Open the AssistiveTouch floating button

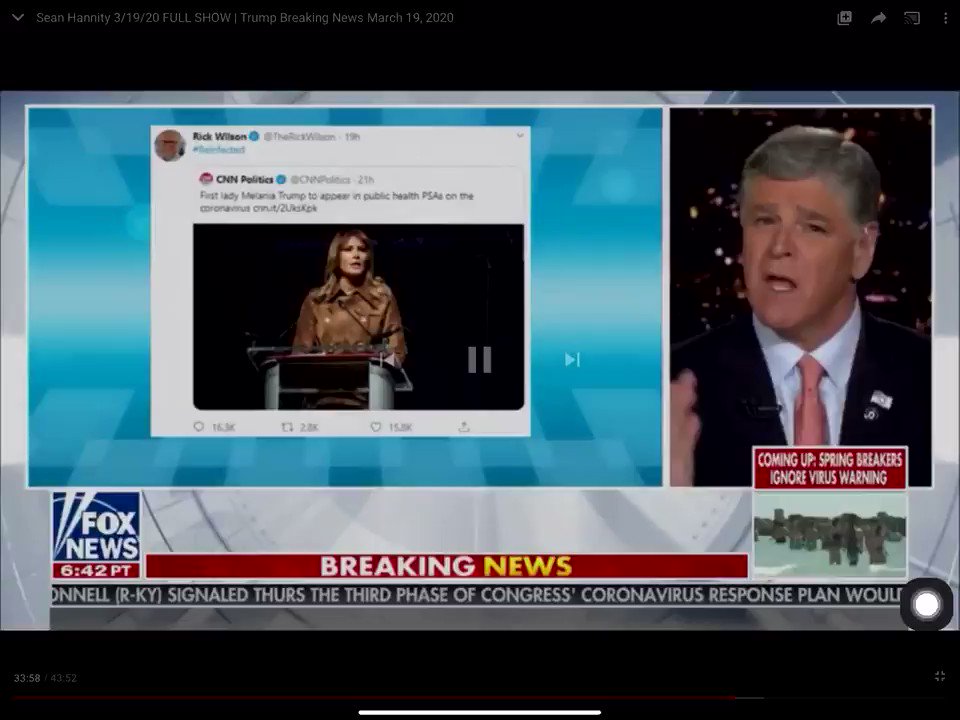pos(926,605)
